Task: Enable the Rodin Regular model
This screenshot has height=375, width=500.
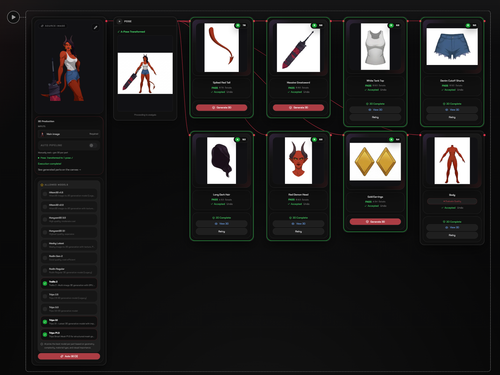Action: (x=45, y=270)
